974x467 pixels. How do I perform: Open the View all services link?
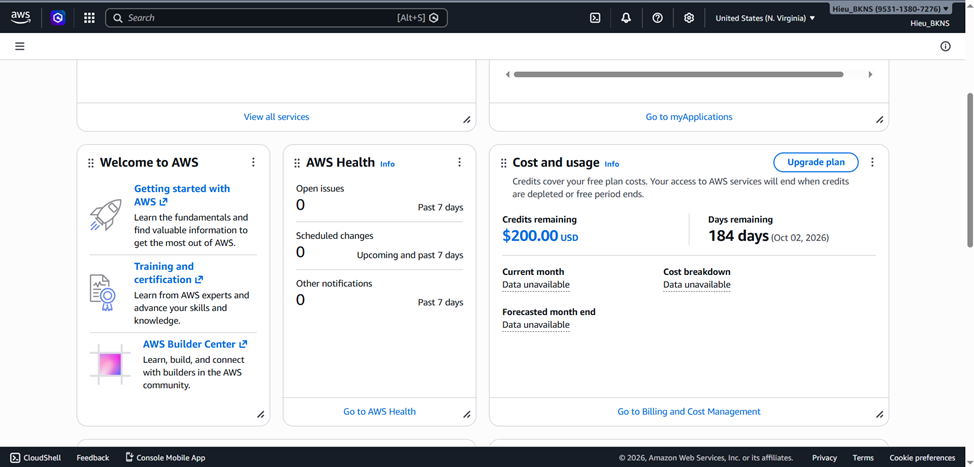click(276, 117)
